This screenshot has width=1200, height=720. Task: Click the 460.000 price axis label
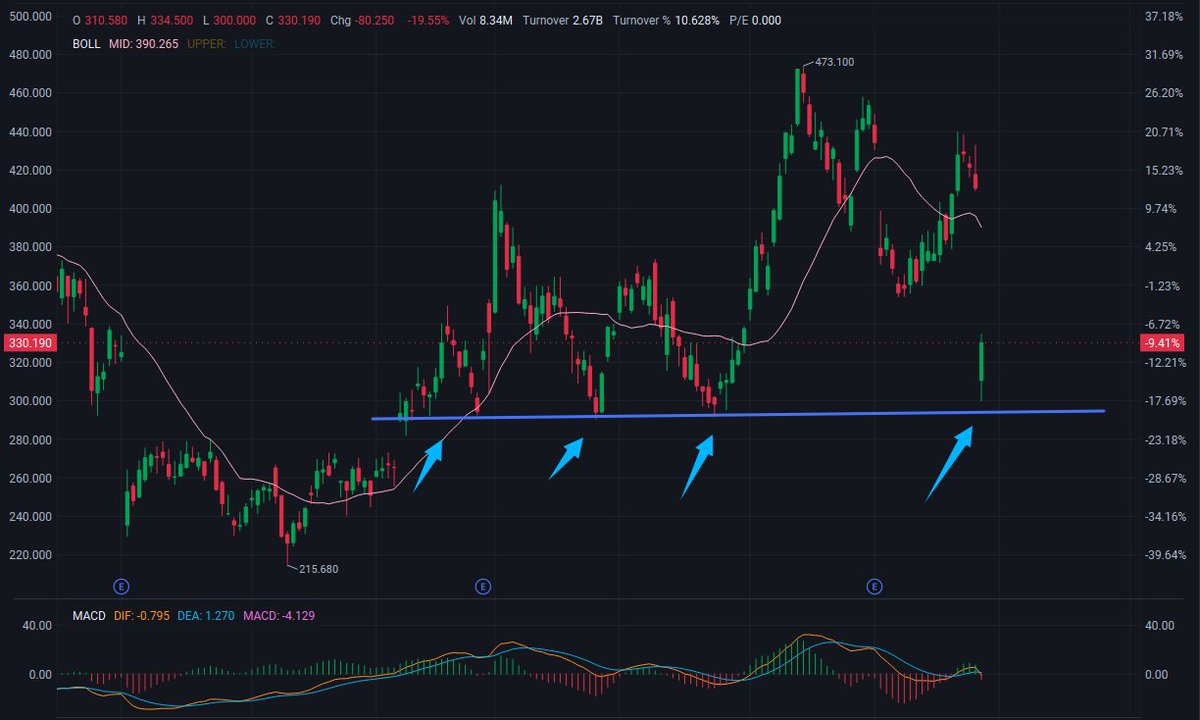tap(30, 93)
